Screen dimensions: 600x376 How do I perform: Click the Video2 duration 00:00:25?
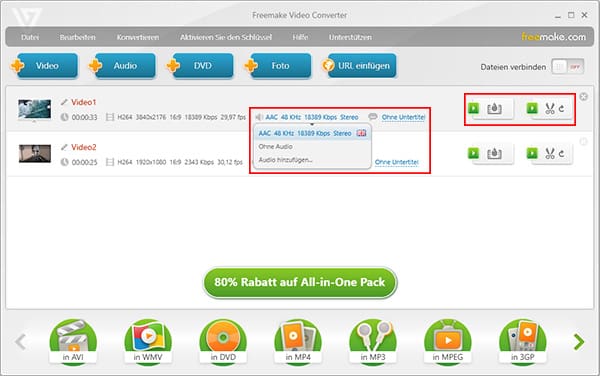[84, 162]
